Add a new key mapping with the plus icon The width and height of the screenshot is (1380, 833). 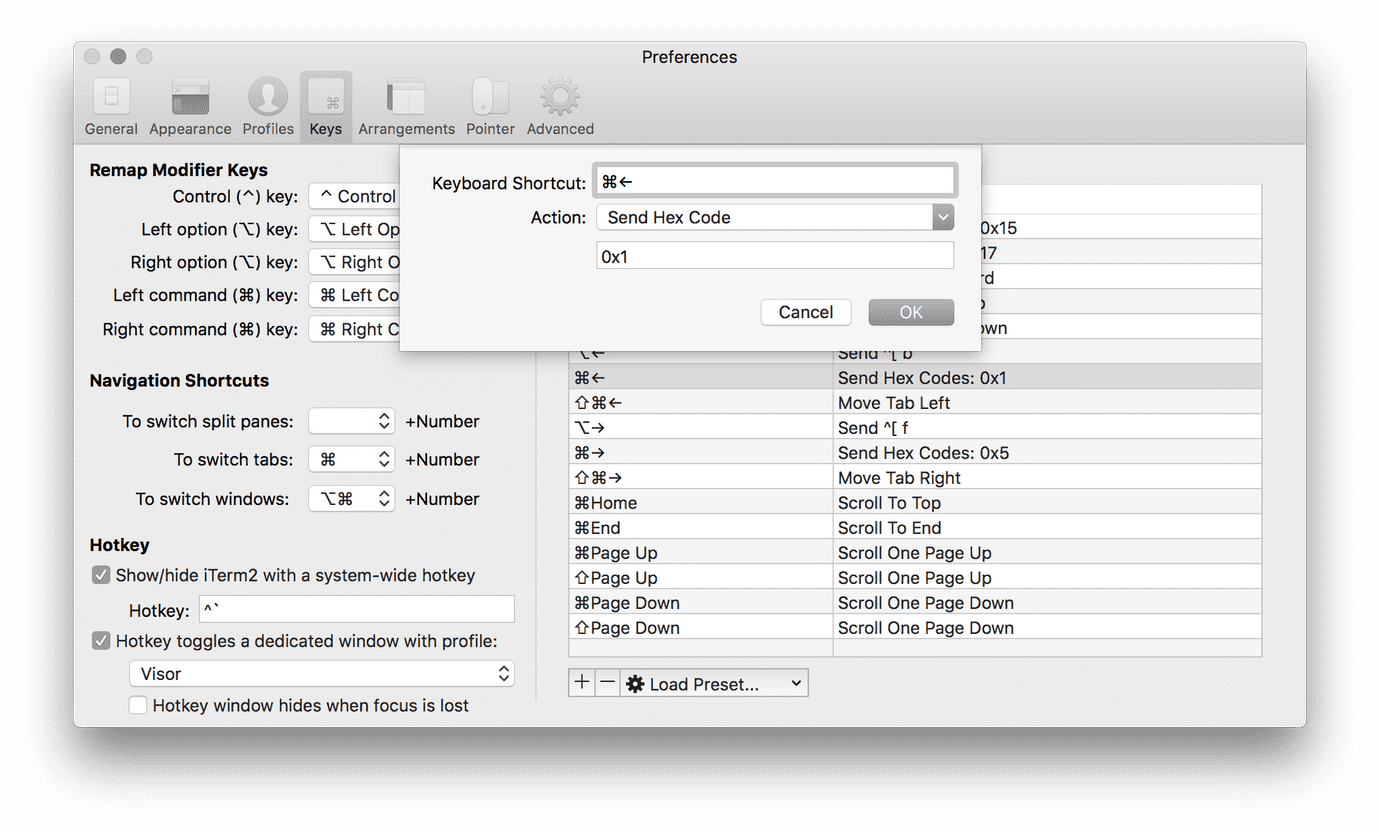tap(582, 682)
